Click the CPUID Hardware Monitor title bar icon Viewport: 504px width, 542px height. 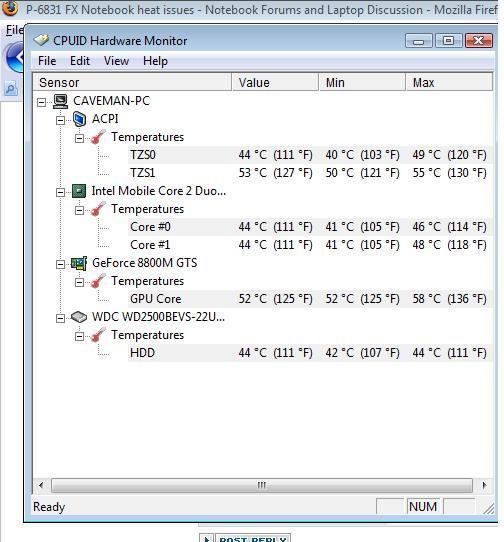[x=41, y=40]
